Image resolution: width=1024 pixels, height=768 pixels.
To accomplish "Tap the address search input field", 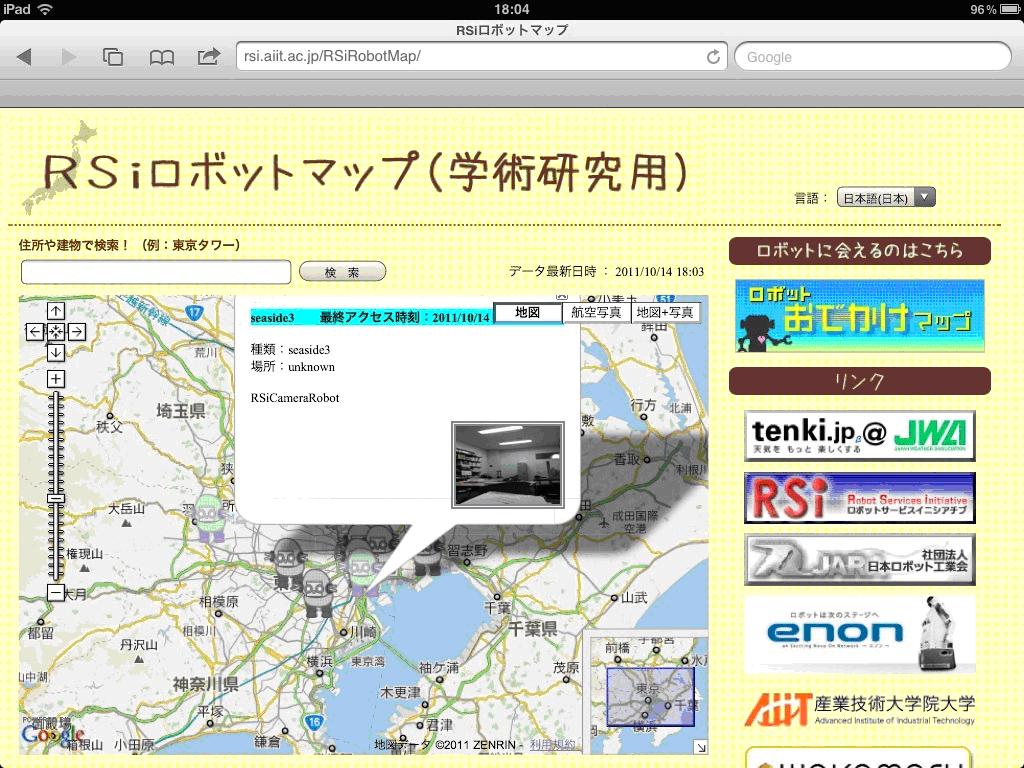I will tap(156, 272).
